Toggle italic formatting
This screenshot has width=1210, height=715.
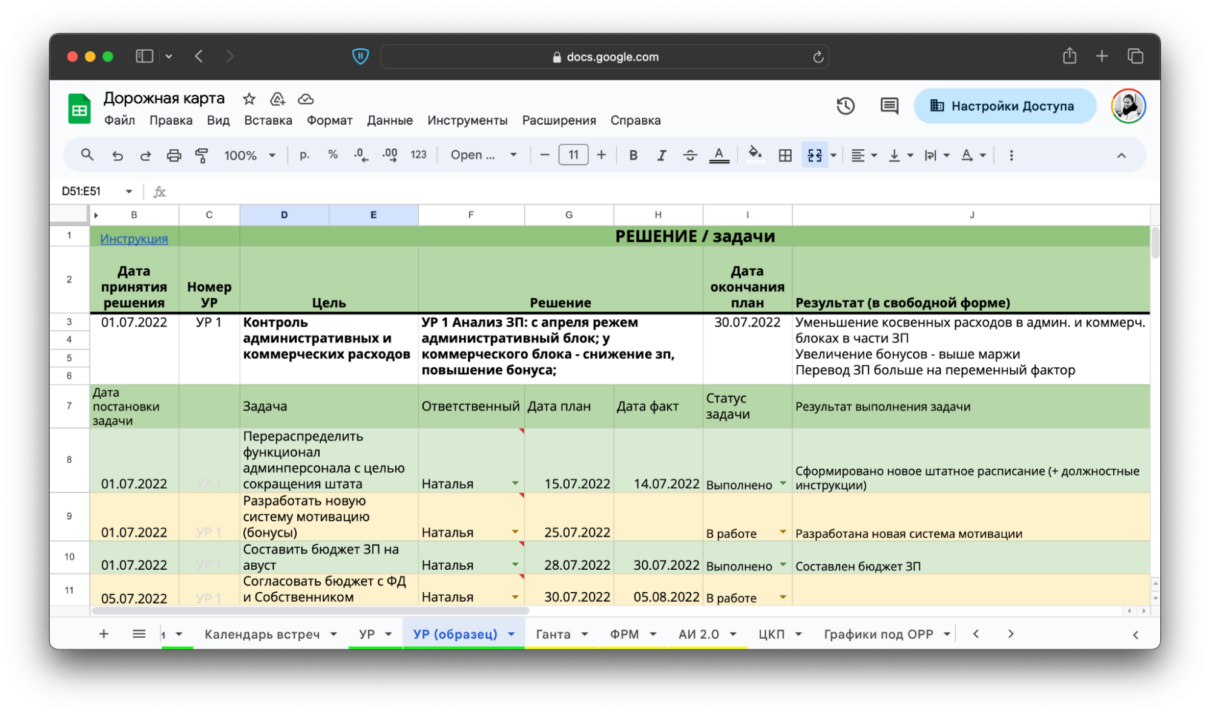click(x=661, y=155)
